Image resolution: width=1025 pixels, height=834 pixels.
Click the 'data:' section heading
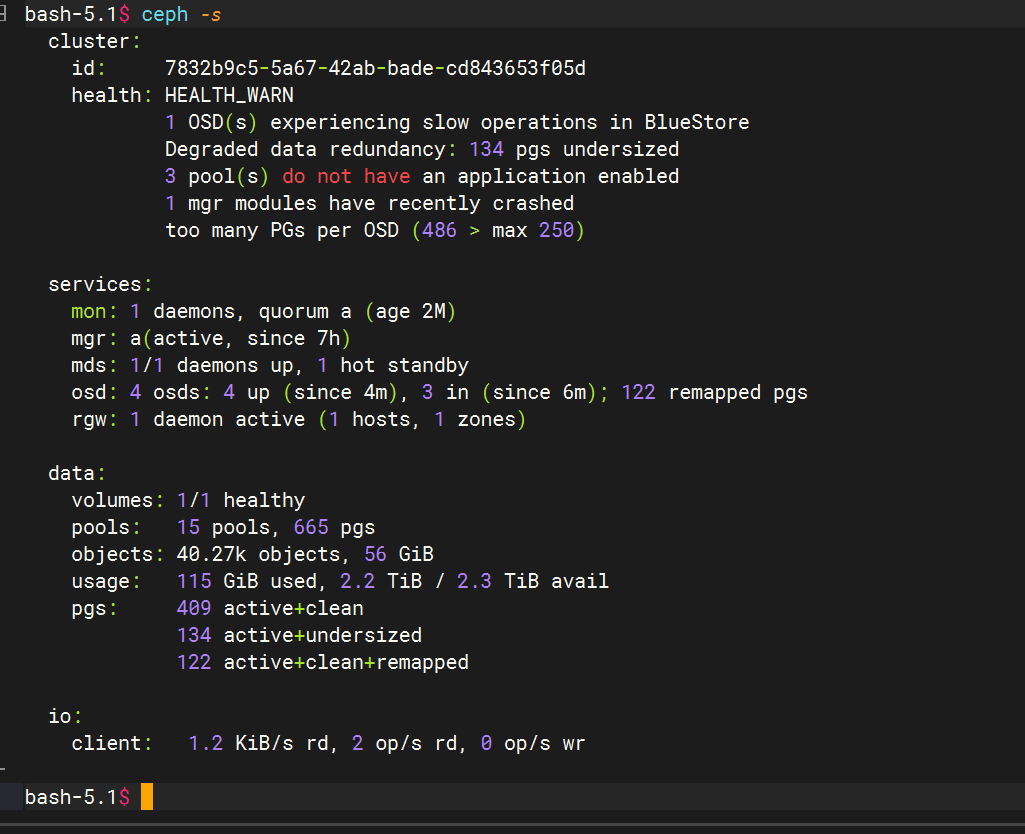pos(76,473)
